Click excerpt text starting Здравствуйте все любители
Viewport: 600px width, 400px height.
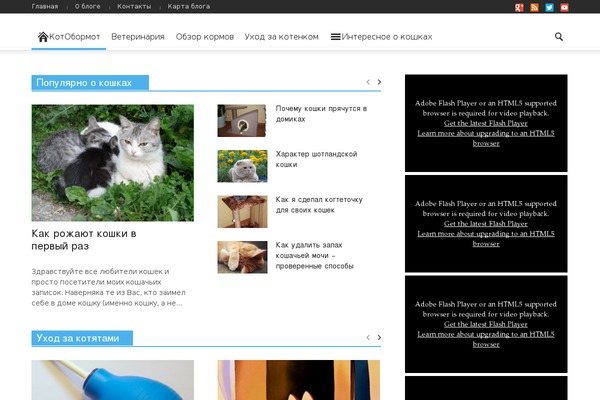108,287
